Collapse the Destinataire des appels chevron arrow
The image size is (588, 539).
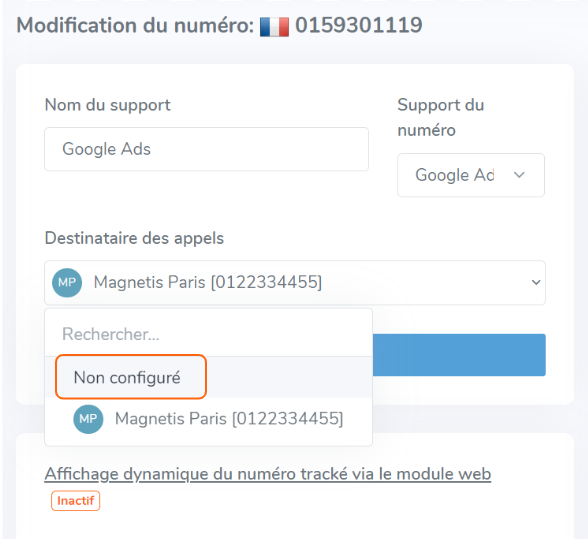pos(536,282)
